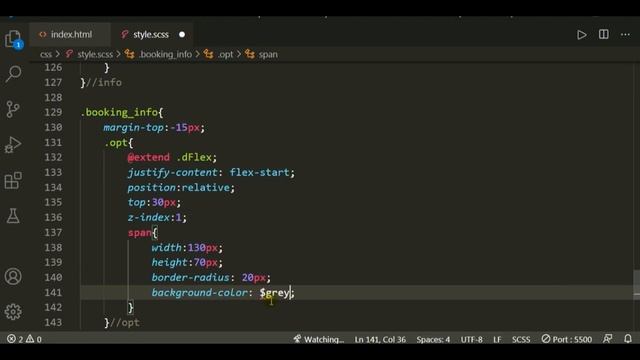640x360 pixels.
Task: Change the file encoding UTF-8
Action: [x=471, y=339]
